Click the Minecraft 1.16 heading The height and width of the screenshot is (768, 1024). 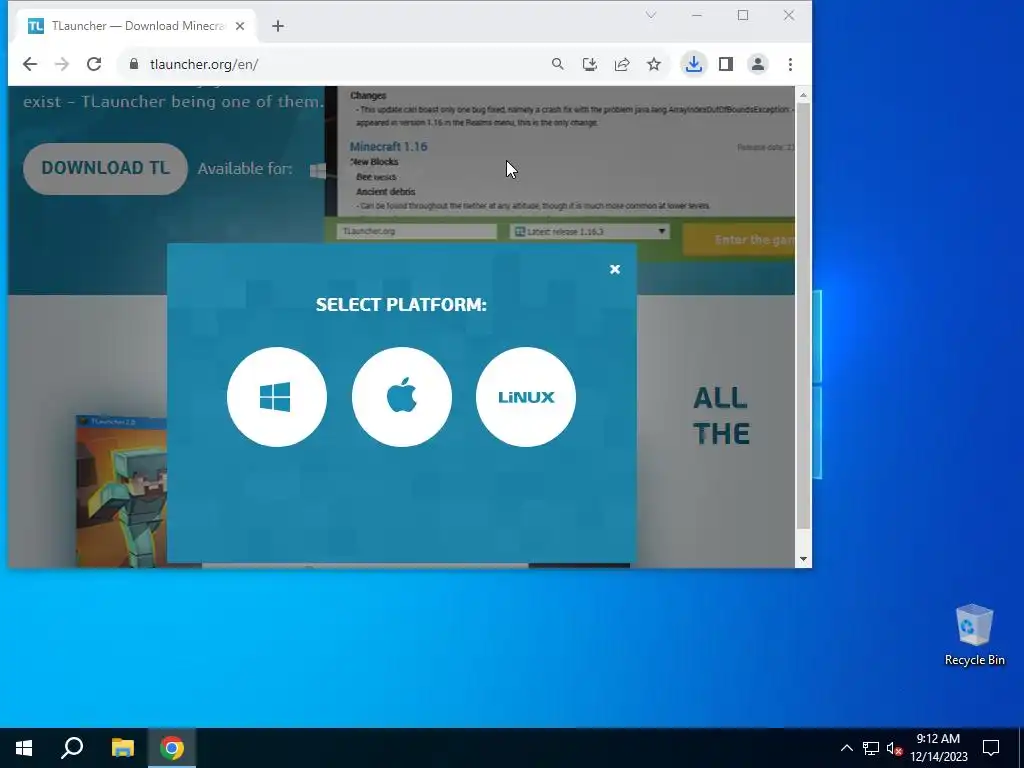click(389, 147)
